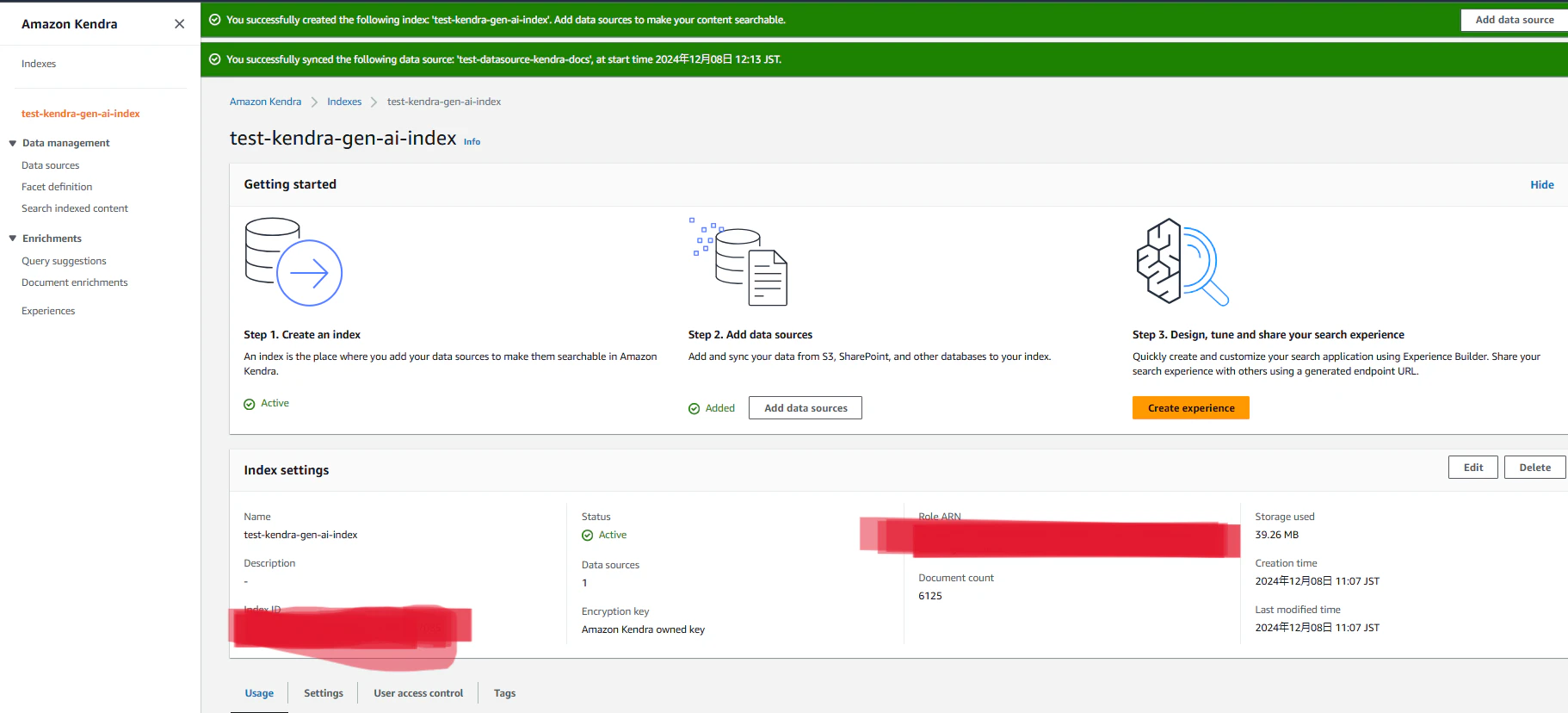This screenshot has height=713, width=1568.
Task: Open the Info link beside index title
Action: click(x=472, y=142)
